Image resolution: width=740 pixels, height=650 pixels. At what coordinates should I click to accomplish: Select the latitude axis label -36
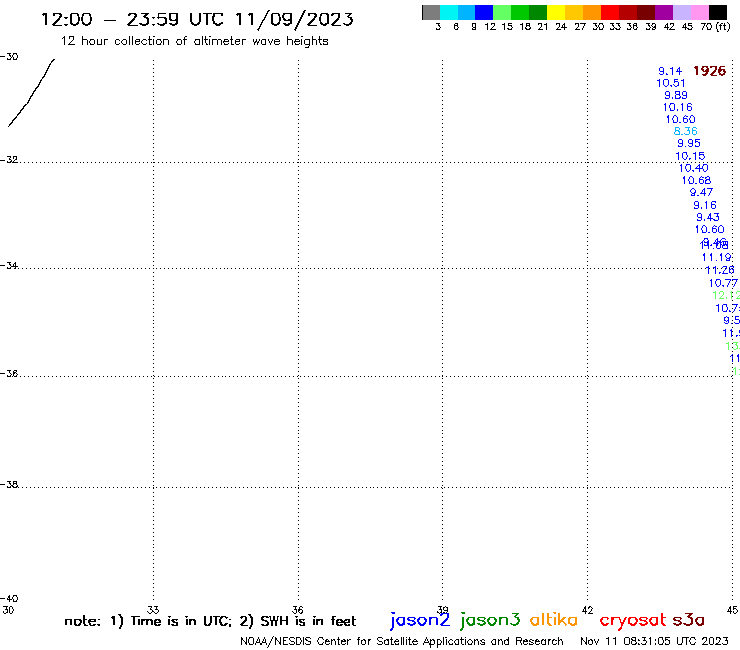(9, 373)
